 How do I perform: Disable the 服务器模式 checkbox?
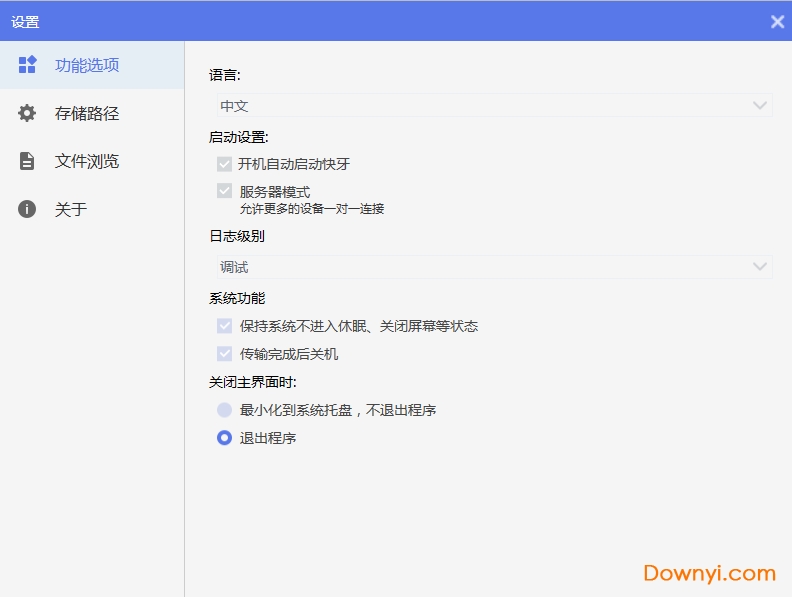tap(225, 191)
